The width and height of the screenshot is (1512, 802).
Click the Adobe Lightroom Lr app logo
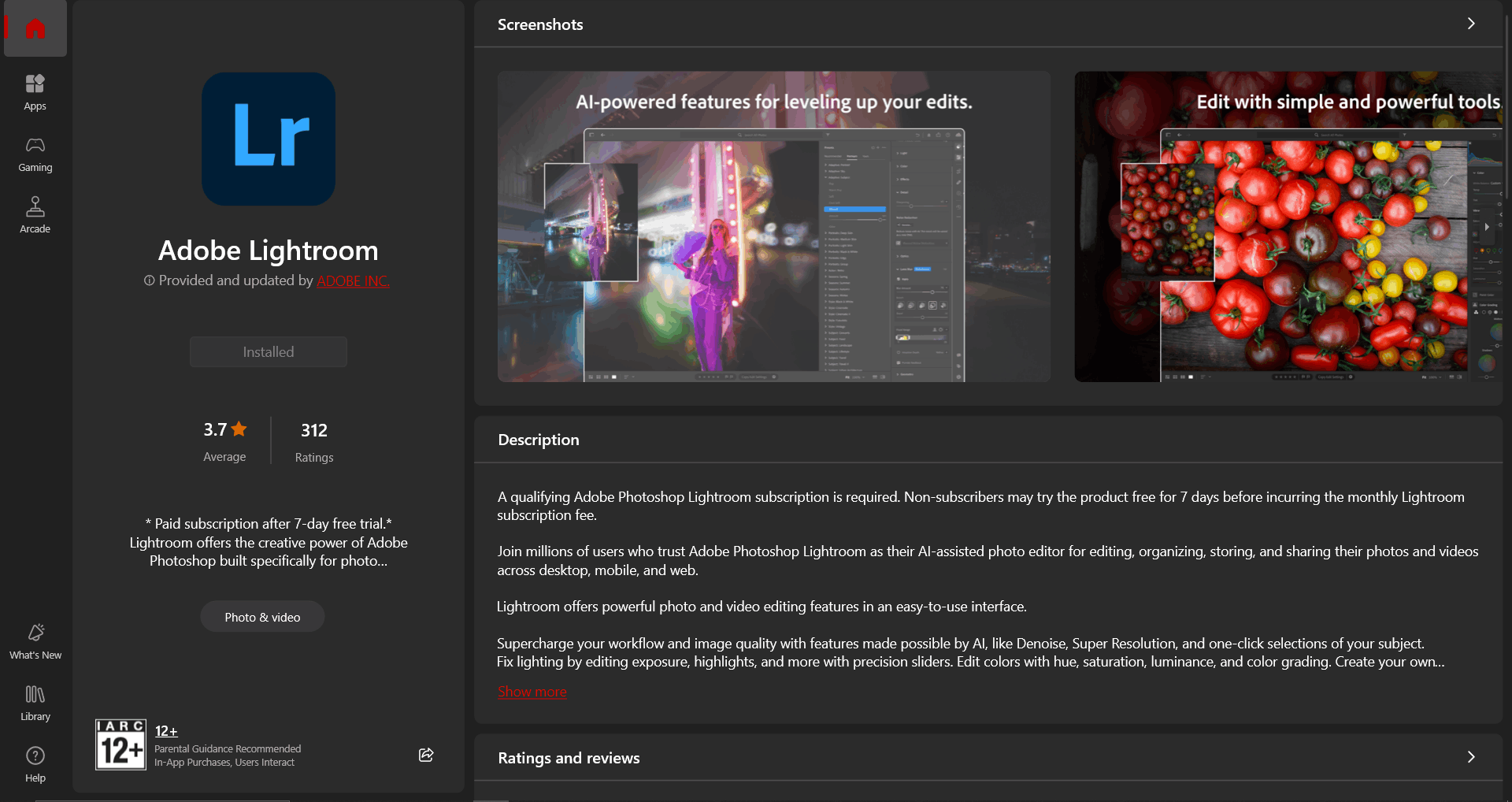(269, 139)
